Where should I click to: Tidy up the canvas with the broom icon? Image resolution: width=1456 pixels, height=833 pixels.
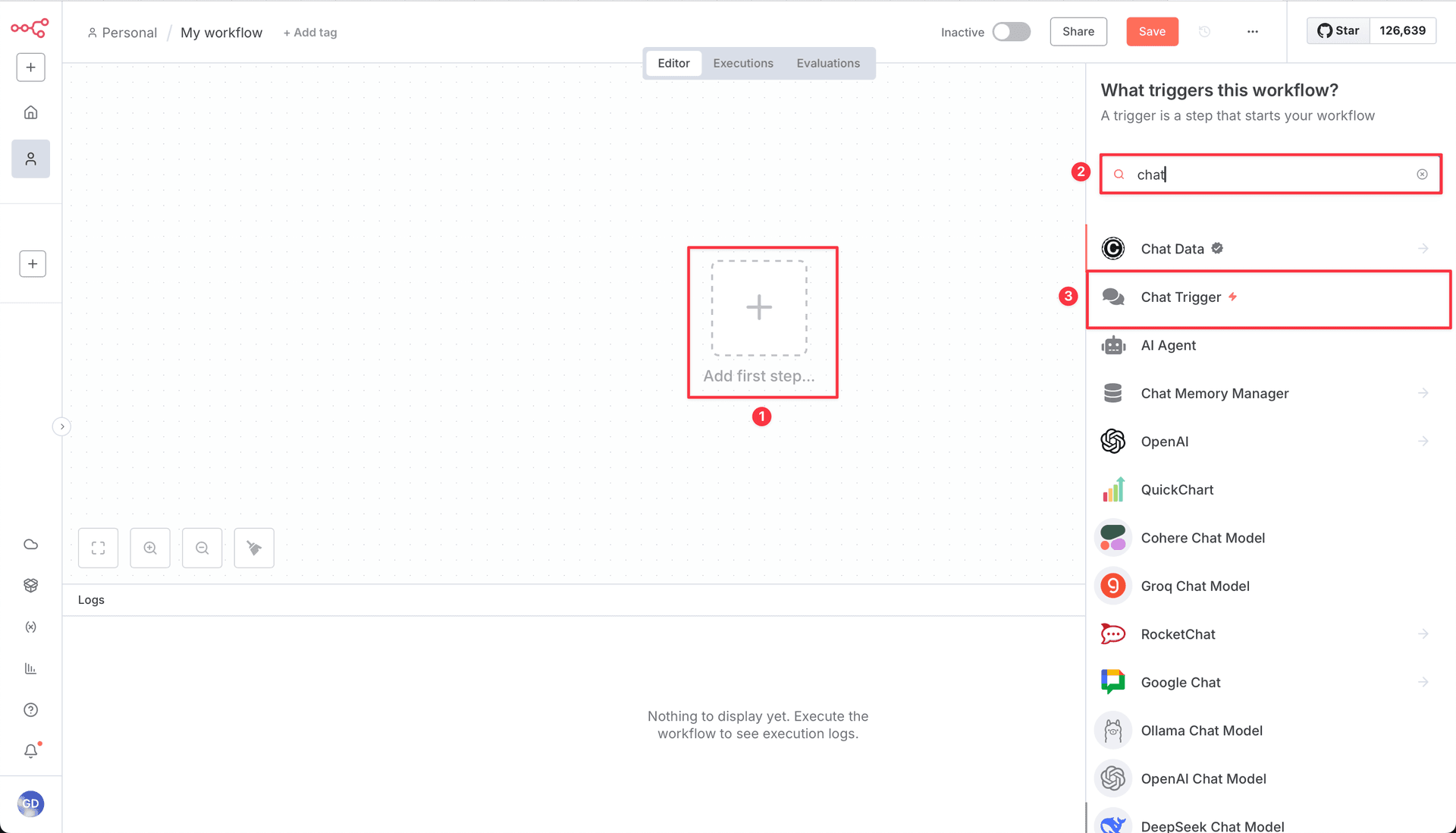click(253, 548)
